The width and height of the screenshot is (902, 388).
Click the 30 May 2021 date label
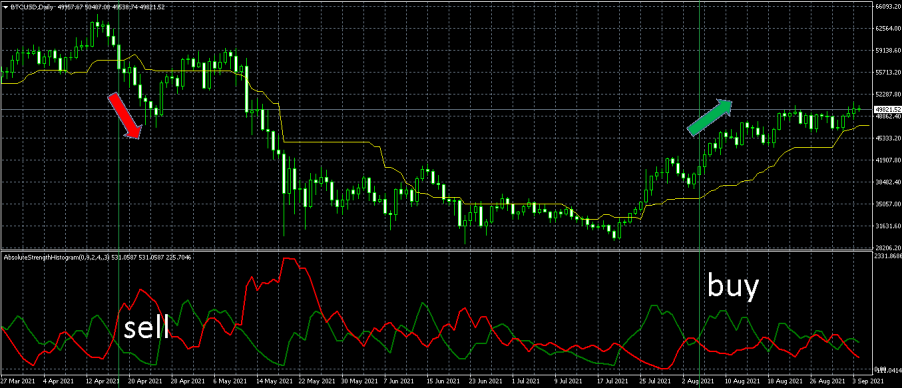(361, 382)
